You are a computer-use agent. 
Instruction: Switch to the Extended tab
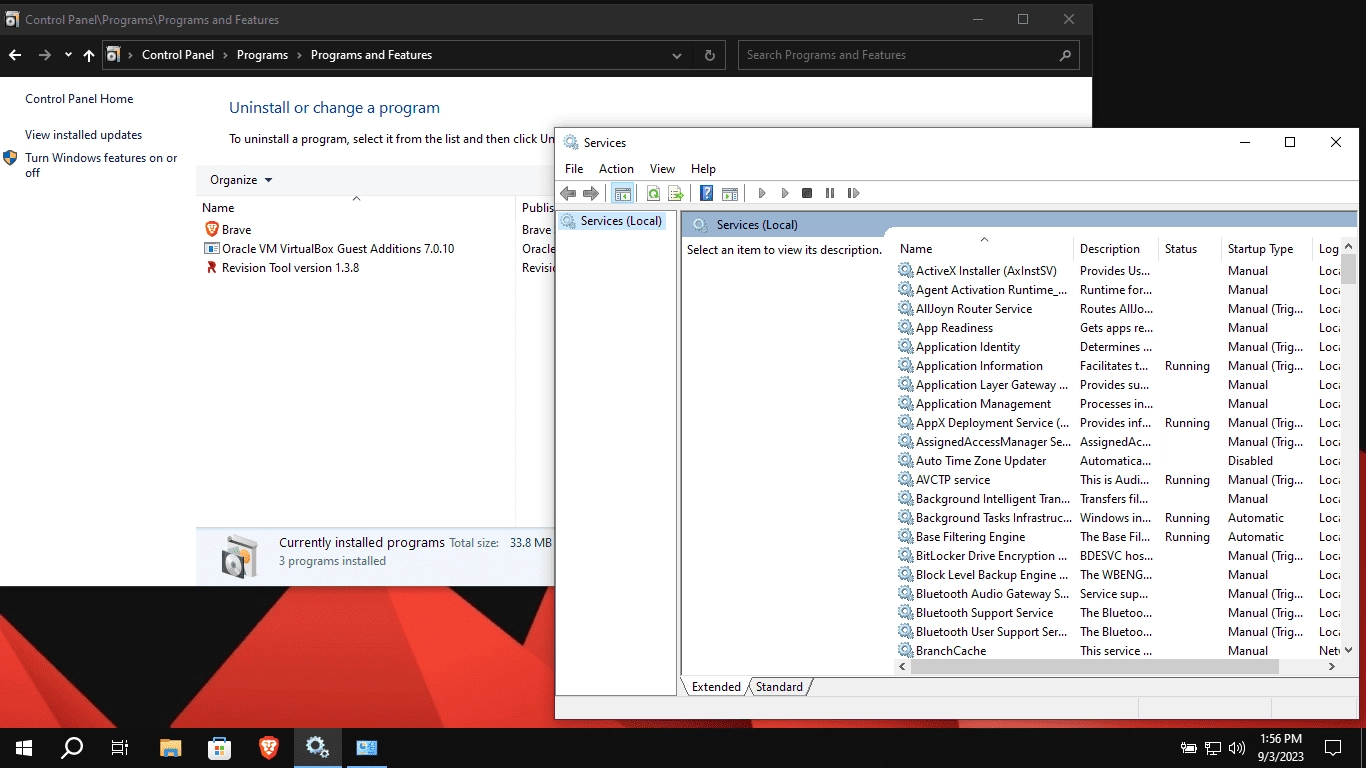(x=716, y=687)
